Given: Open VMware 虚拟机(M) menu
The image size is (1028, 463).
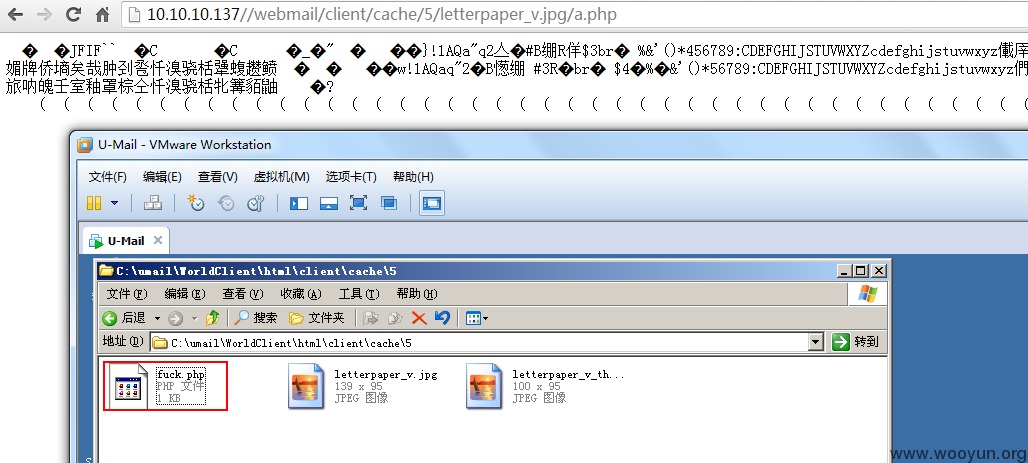Looking at the screenshot, I should (x=281, y=176).
